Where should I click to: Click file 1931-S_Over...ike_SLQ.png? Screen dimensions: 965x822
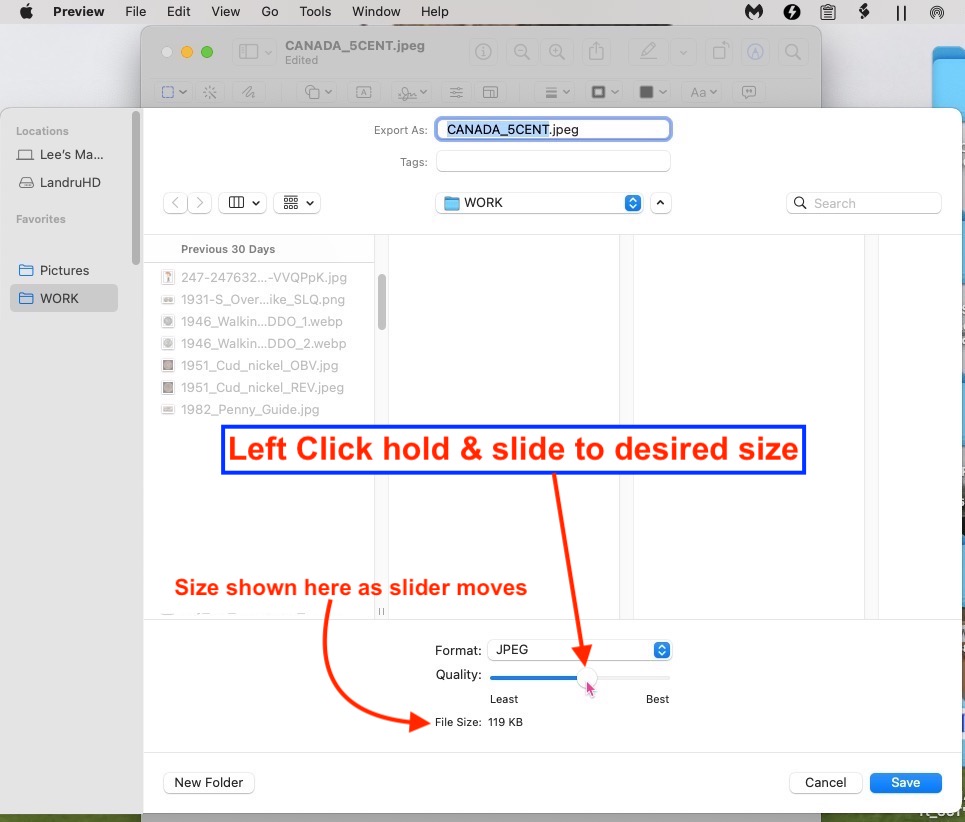click(263, 300)
